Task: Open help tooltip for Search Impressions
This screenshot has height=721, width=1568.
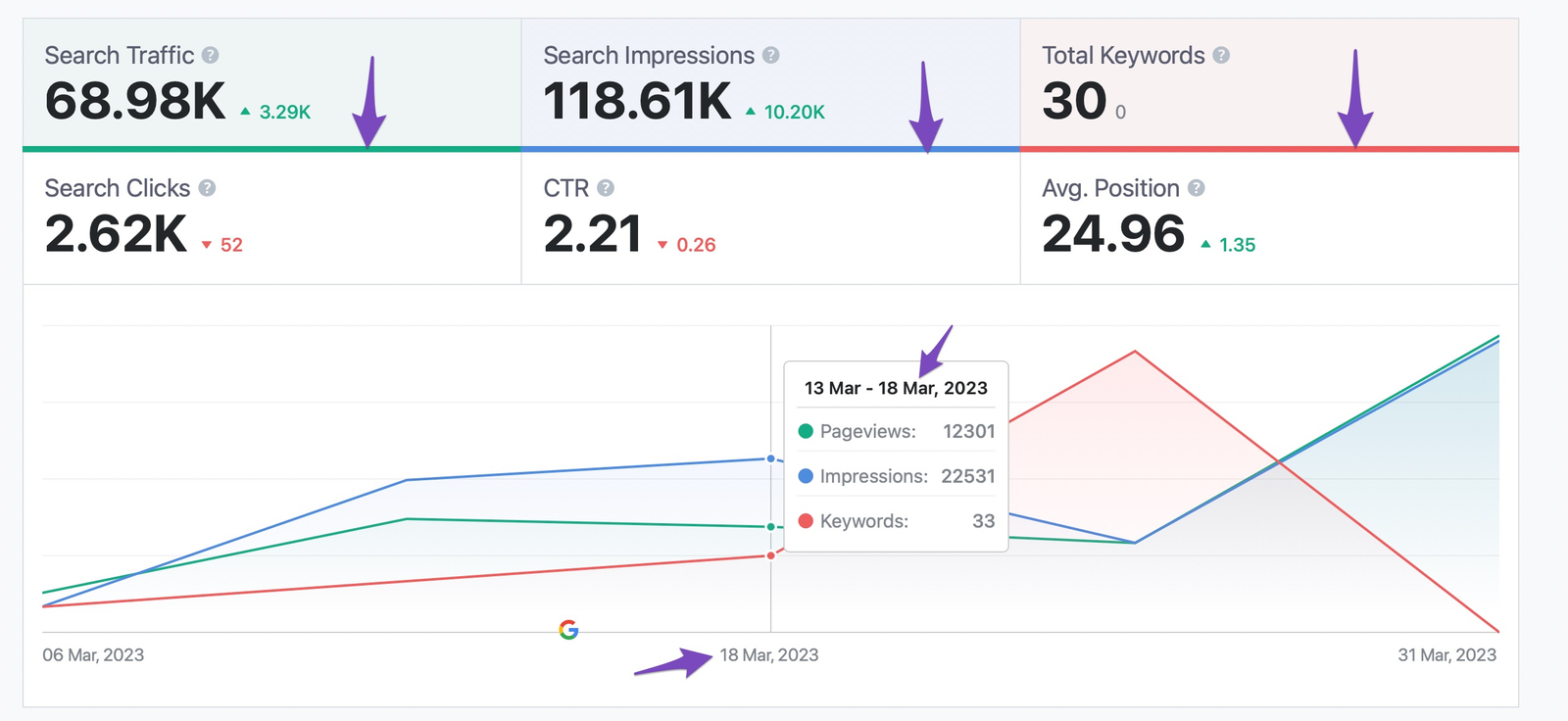Action: [x=771, y=56]
